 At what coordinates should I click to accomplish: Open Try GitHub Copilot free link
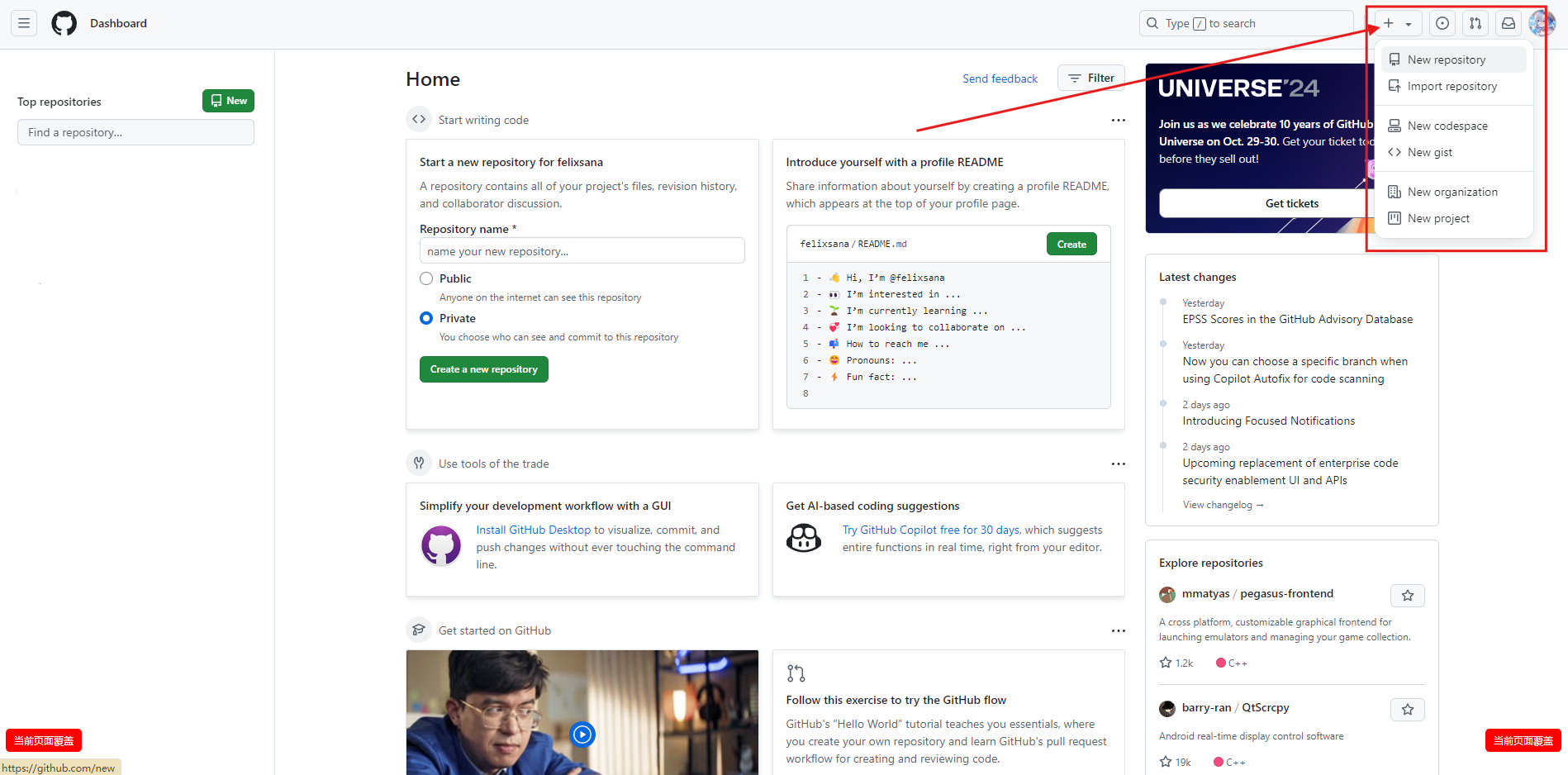pos(931,530)
